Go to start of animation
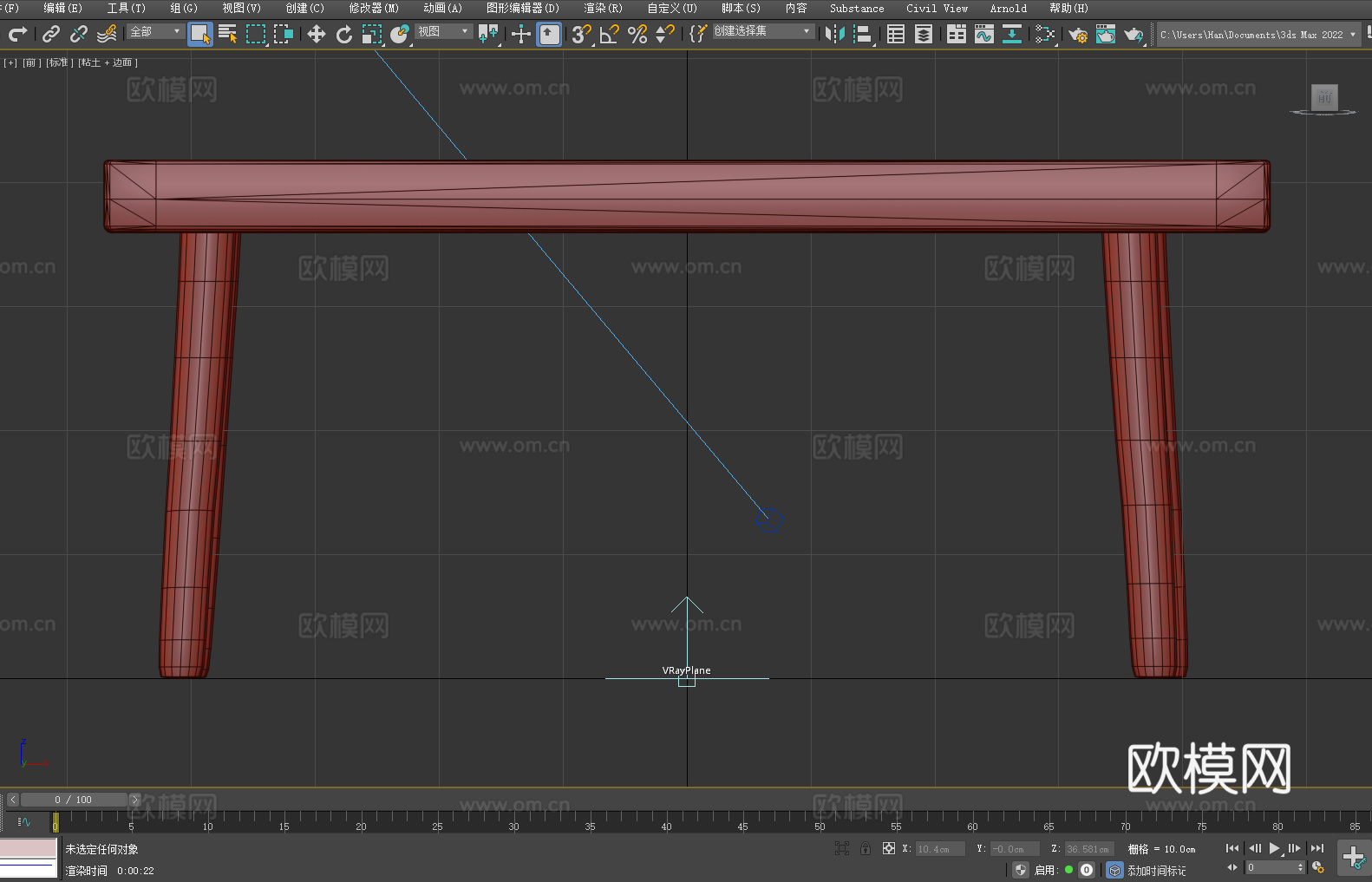 (x=1232, y=848)
